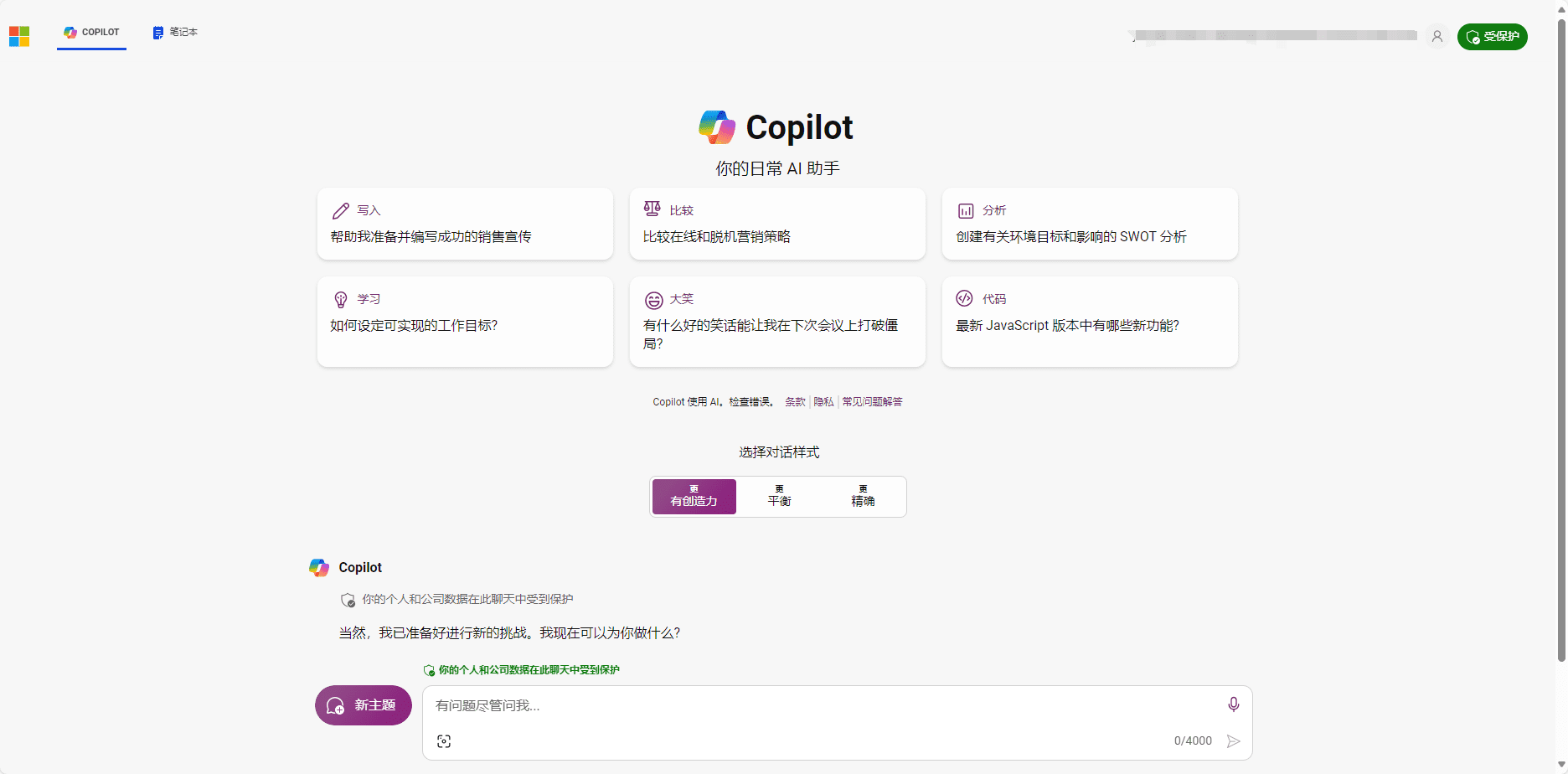Click the green shield icon above input box
The image size is (1568, 774).
coord(429,670)
